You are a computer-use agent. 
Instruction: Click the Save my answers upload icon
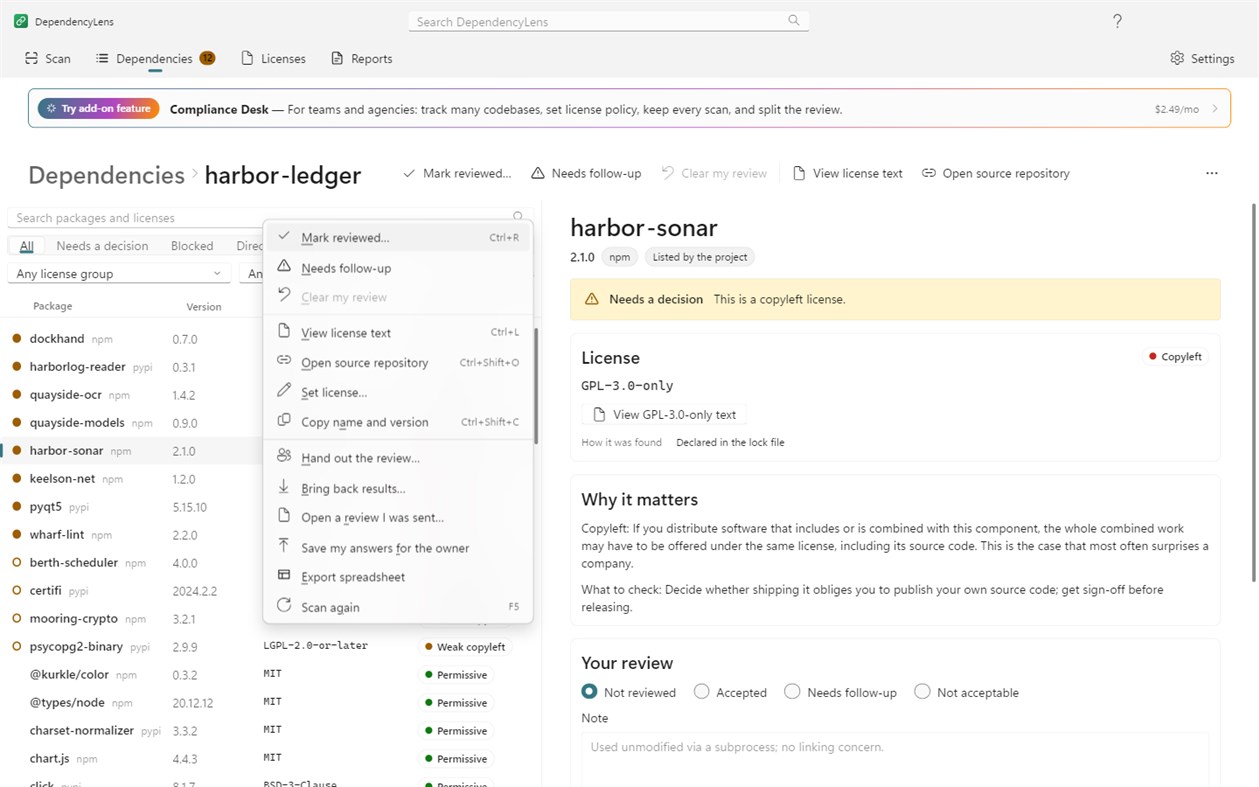[x=284, y=546]
